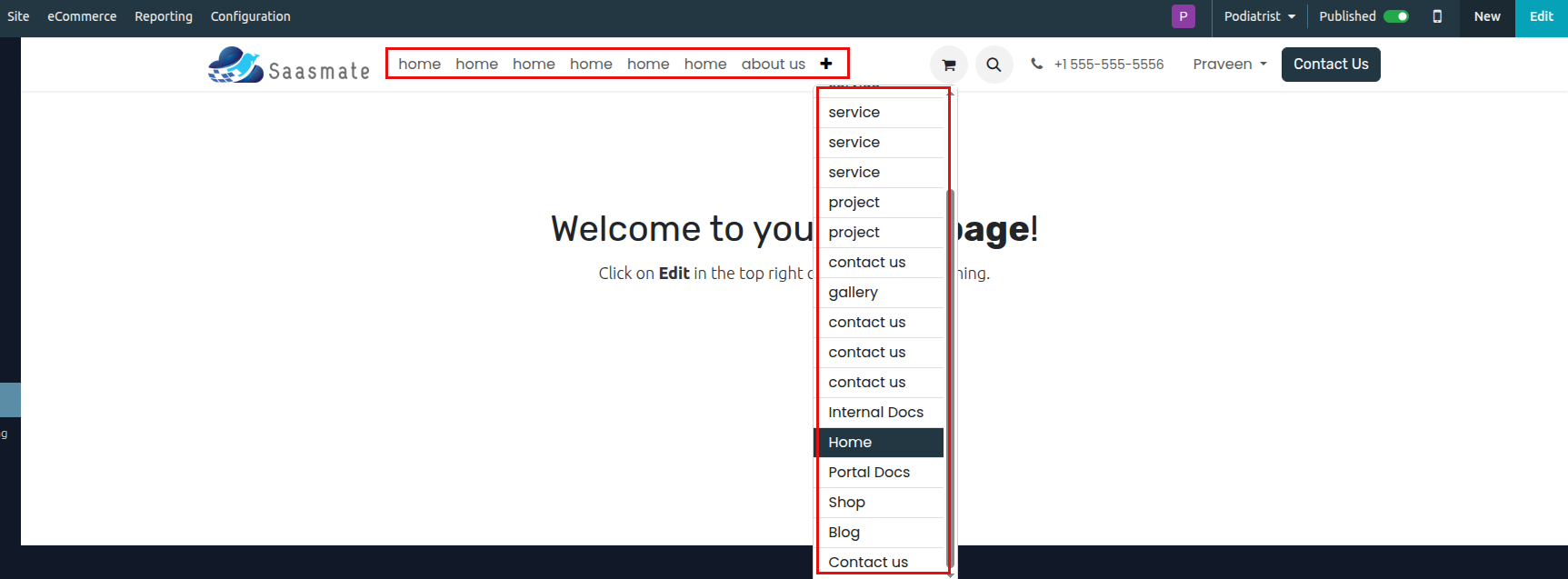
Task: Click the plus icon in navigation menu
Action: click(x=825, y=64)
